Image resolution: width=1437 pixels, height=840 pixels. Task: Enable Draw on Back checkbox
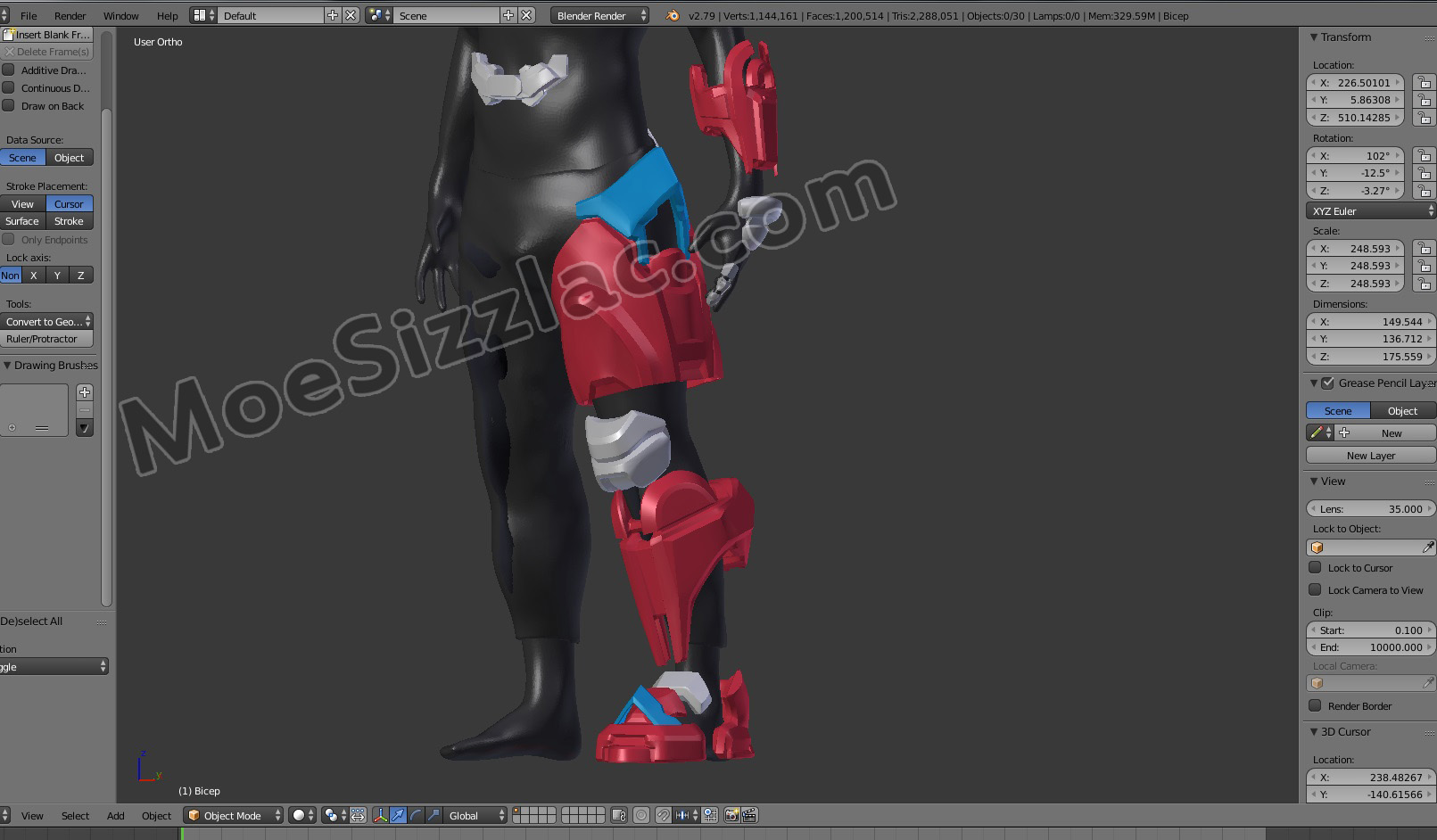(9, 105)
